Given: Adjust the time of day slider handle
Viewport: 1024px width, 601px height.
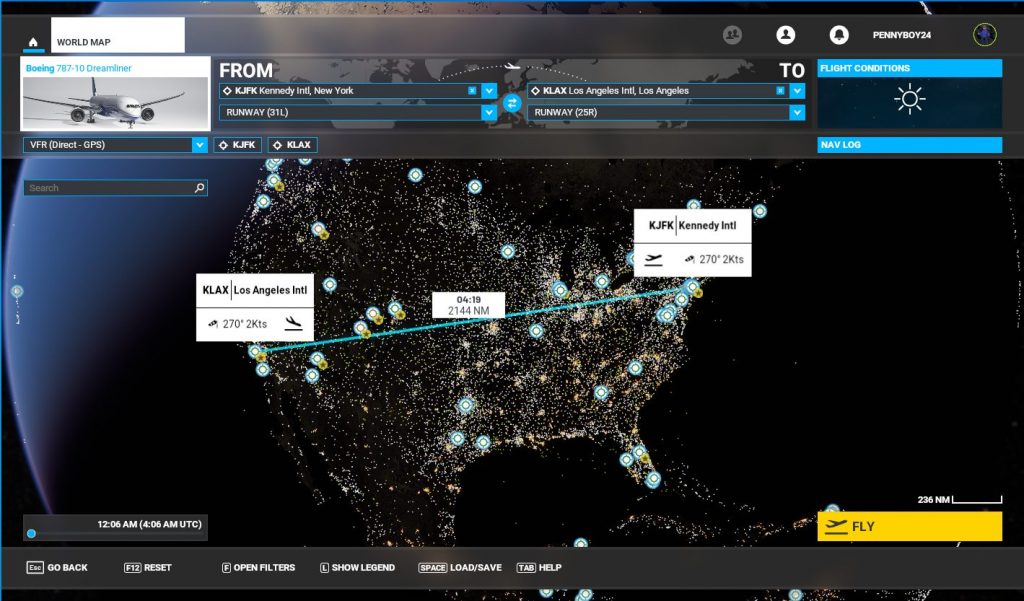Looking at the screenshot, I should 31,534.
